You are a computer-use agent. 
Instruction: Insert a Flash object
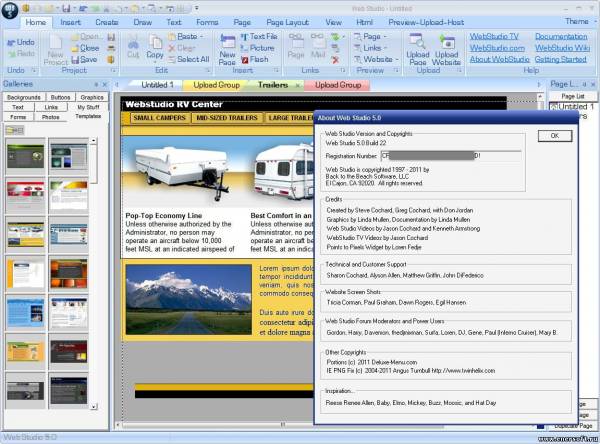255,60
